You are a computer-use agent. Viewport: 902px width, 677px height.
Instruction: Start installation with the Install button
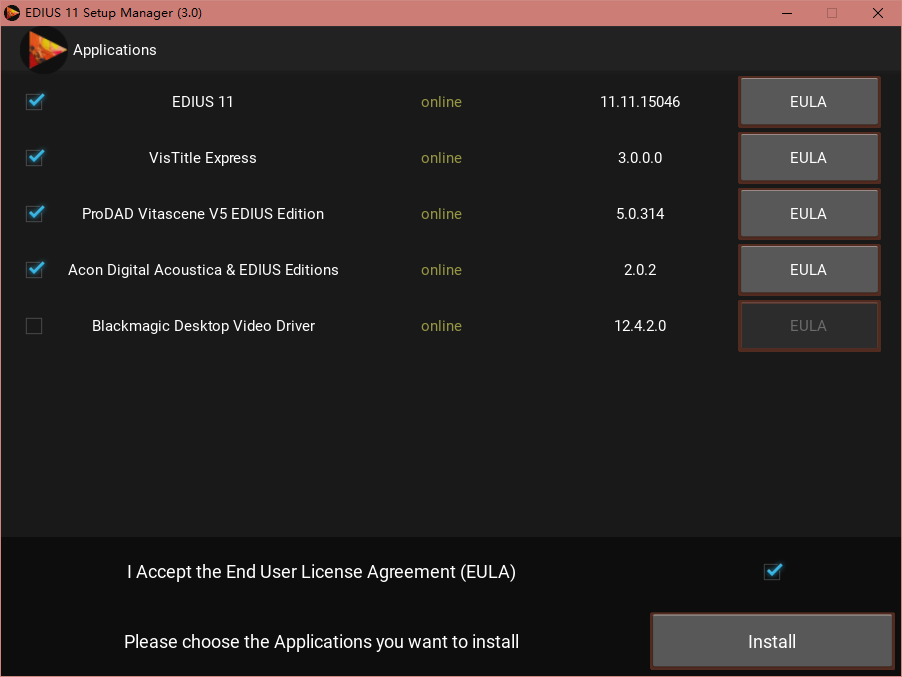point(772,641)
